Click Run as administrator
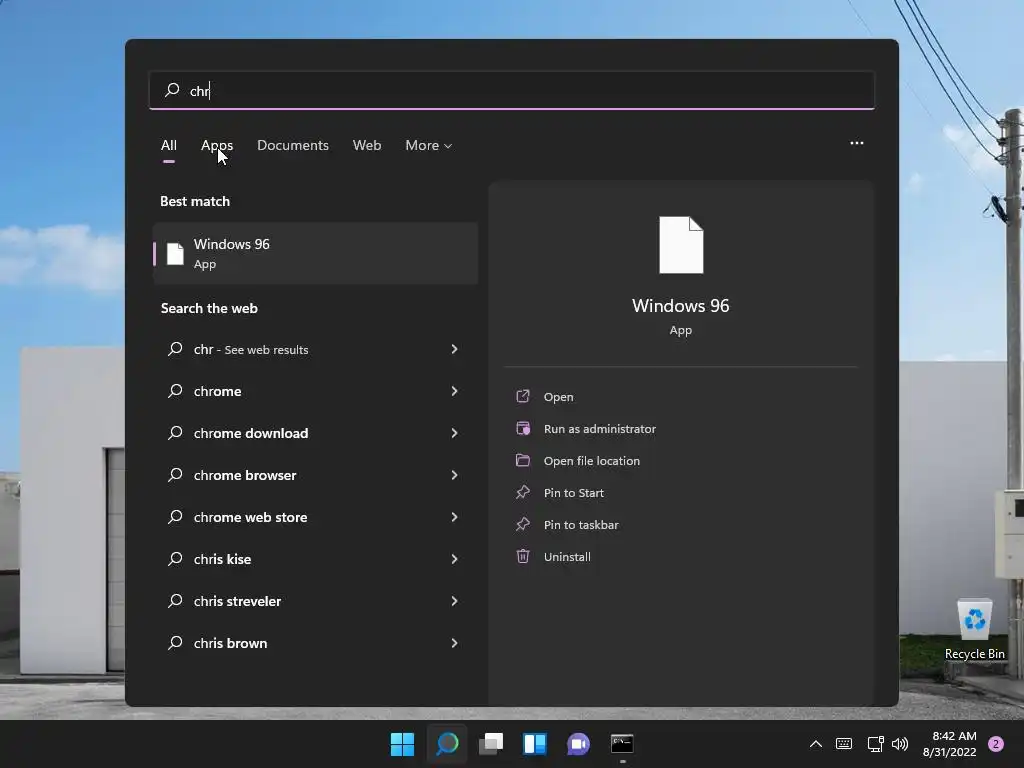Viewport: 1024px width, 768px height. tap(600, 428)
